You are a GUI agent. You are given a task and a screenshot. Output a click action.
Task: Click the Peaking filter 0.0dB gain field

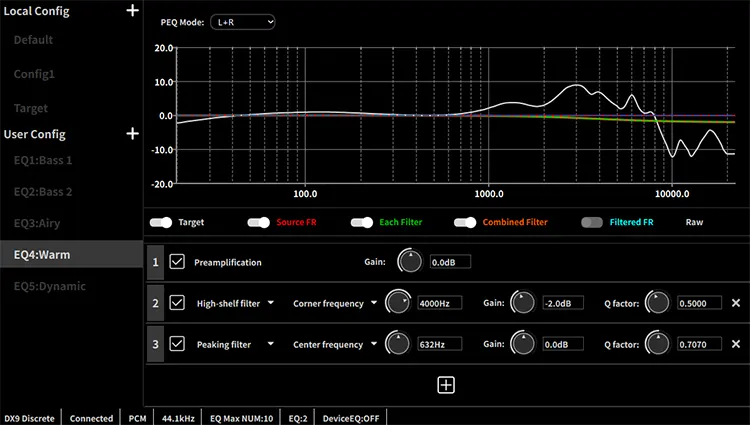[563, 344]
